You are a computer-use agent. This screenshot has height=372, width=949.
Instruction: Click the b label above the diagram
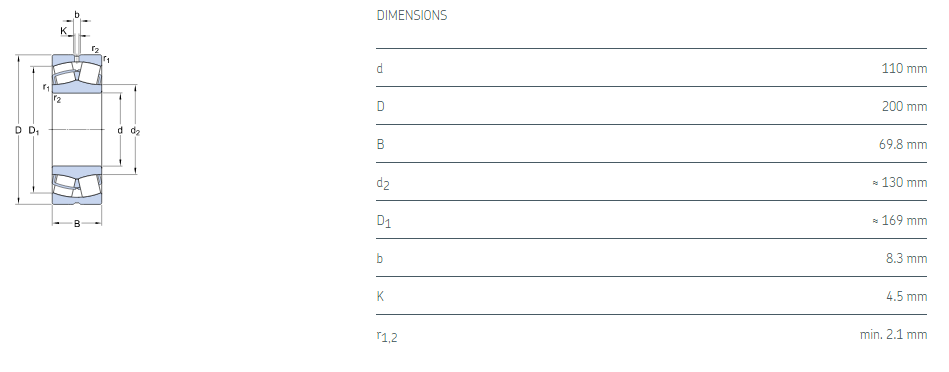tap(77, 15)
